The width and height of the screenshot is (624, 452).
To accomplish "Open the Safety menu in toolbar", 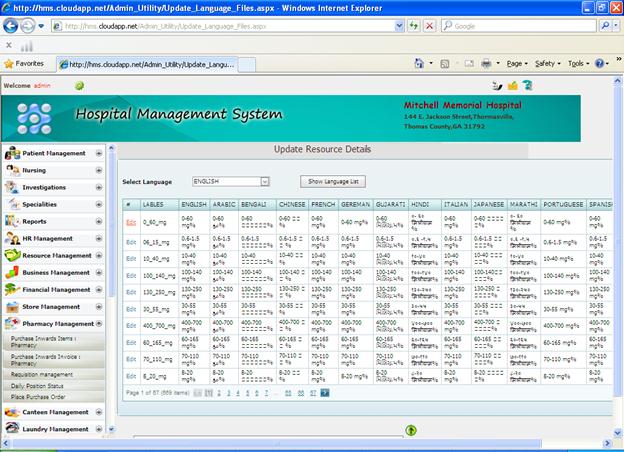I will 547,63.
